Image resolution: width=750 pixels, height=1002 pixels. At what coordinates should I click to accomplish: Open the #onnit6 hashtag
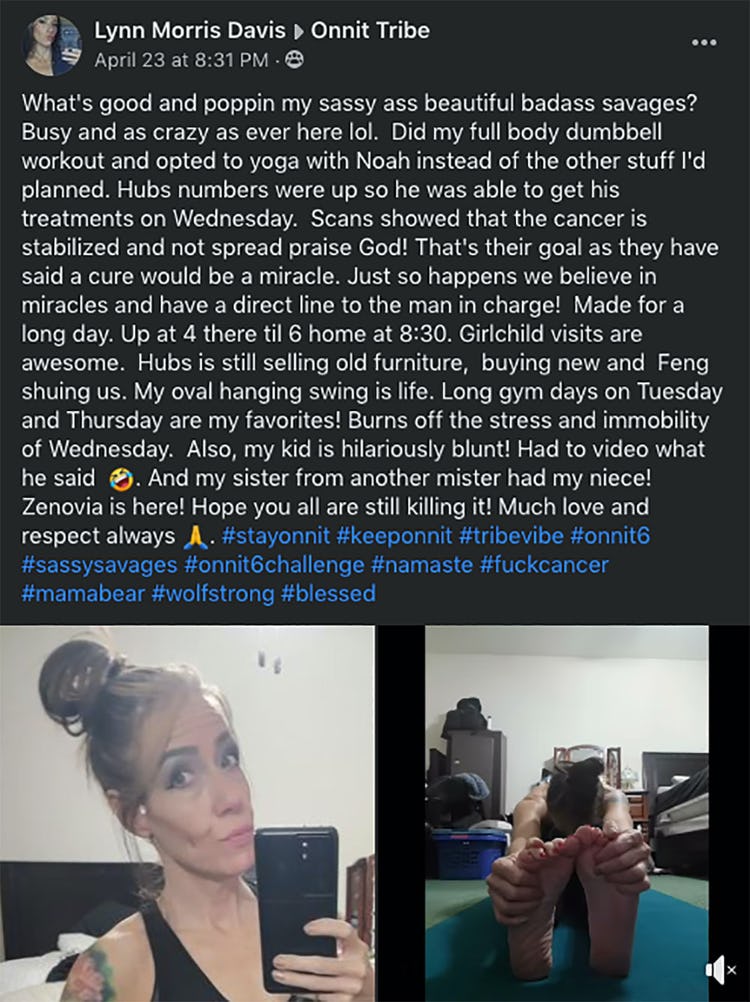pyautogui.click(x=609, y=536)
